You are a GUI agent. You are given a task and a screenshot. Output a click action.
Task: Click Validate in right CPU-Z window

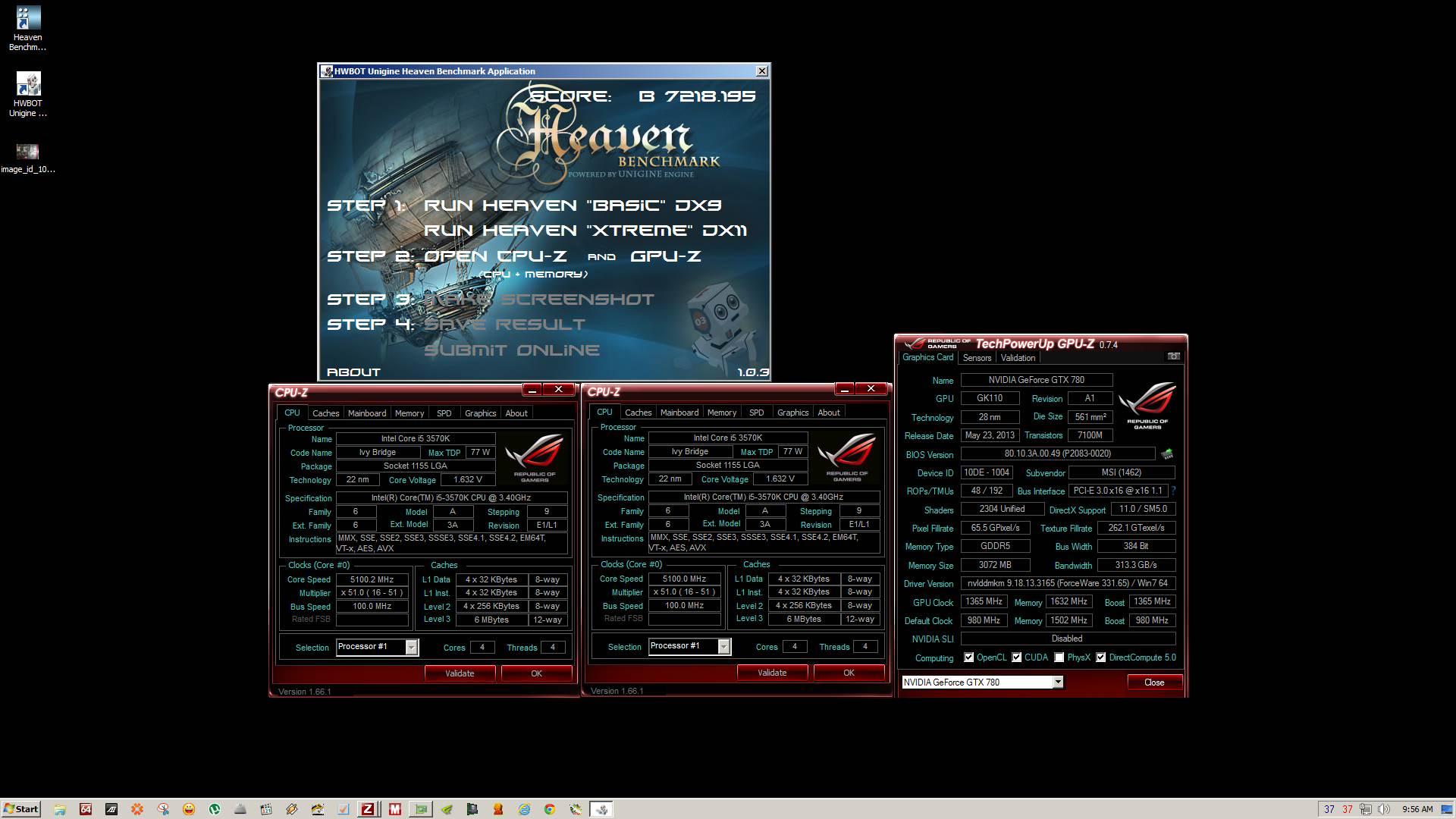click(772, 673)
